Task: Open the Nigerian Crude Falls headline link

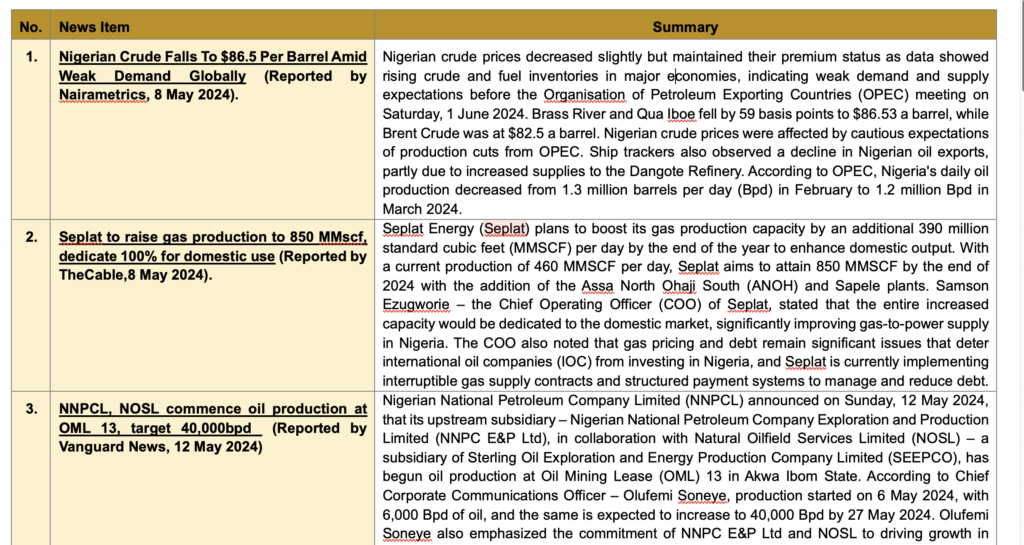Action: [x=213, y=66]
